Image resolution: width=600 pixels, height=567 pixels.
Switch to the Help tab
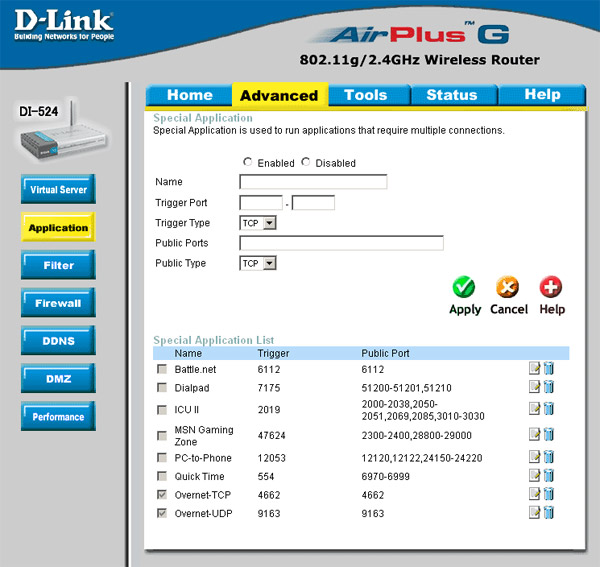point(542,94)
